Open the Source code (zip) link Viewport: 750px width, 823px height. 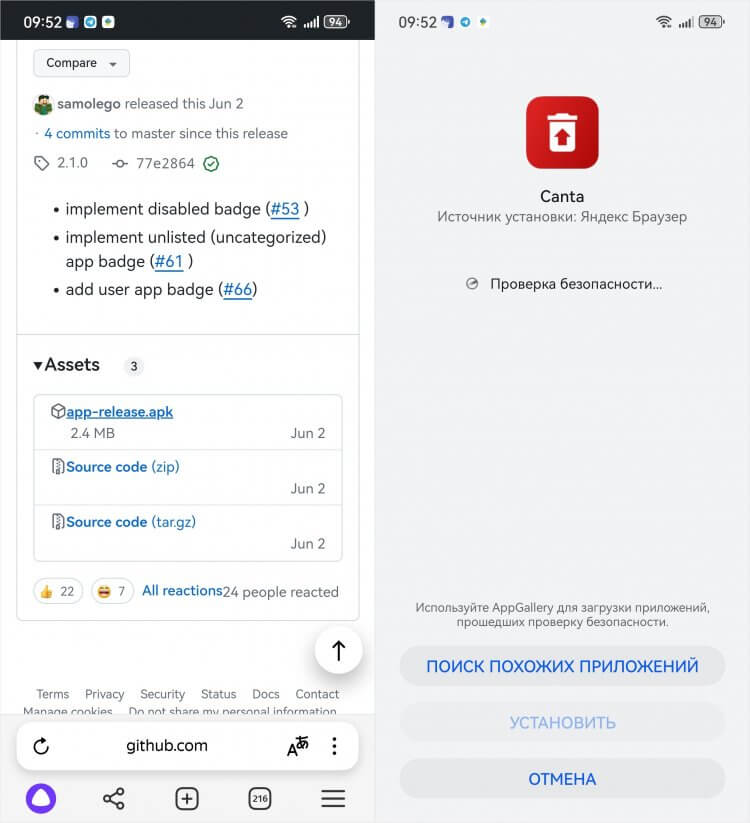122,467
